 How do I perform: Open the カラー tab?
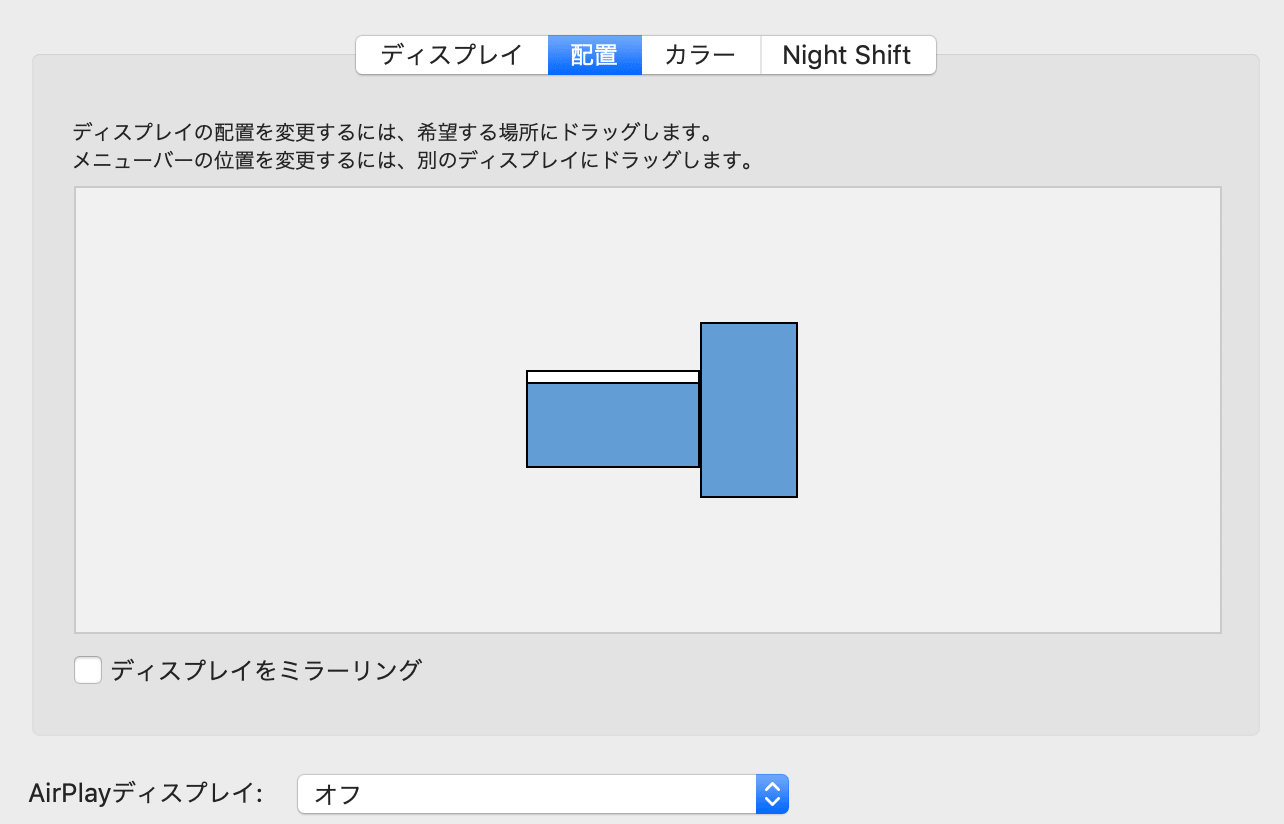click(700, 55)
